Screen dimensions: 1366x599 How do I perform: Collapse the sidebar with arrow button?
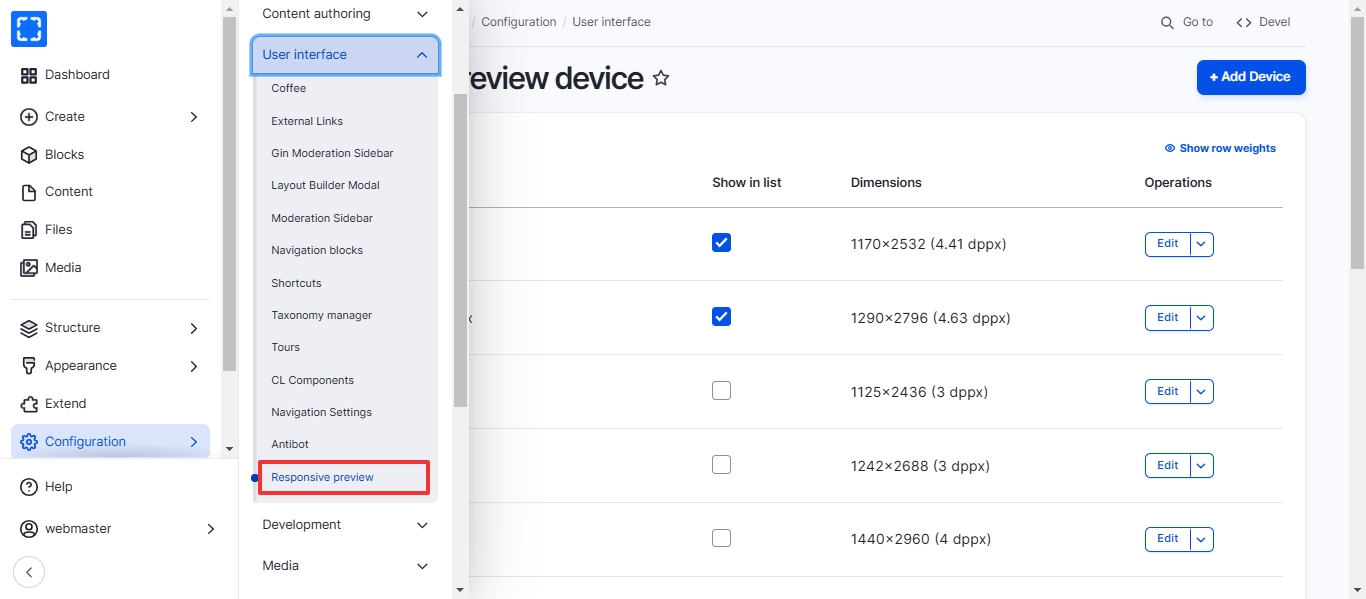point(29,572)
